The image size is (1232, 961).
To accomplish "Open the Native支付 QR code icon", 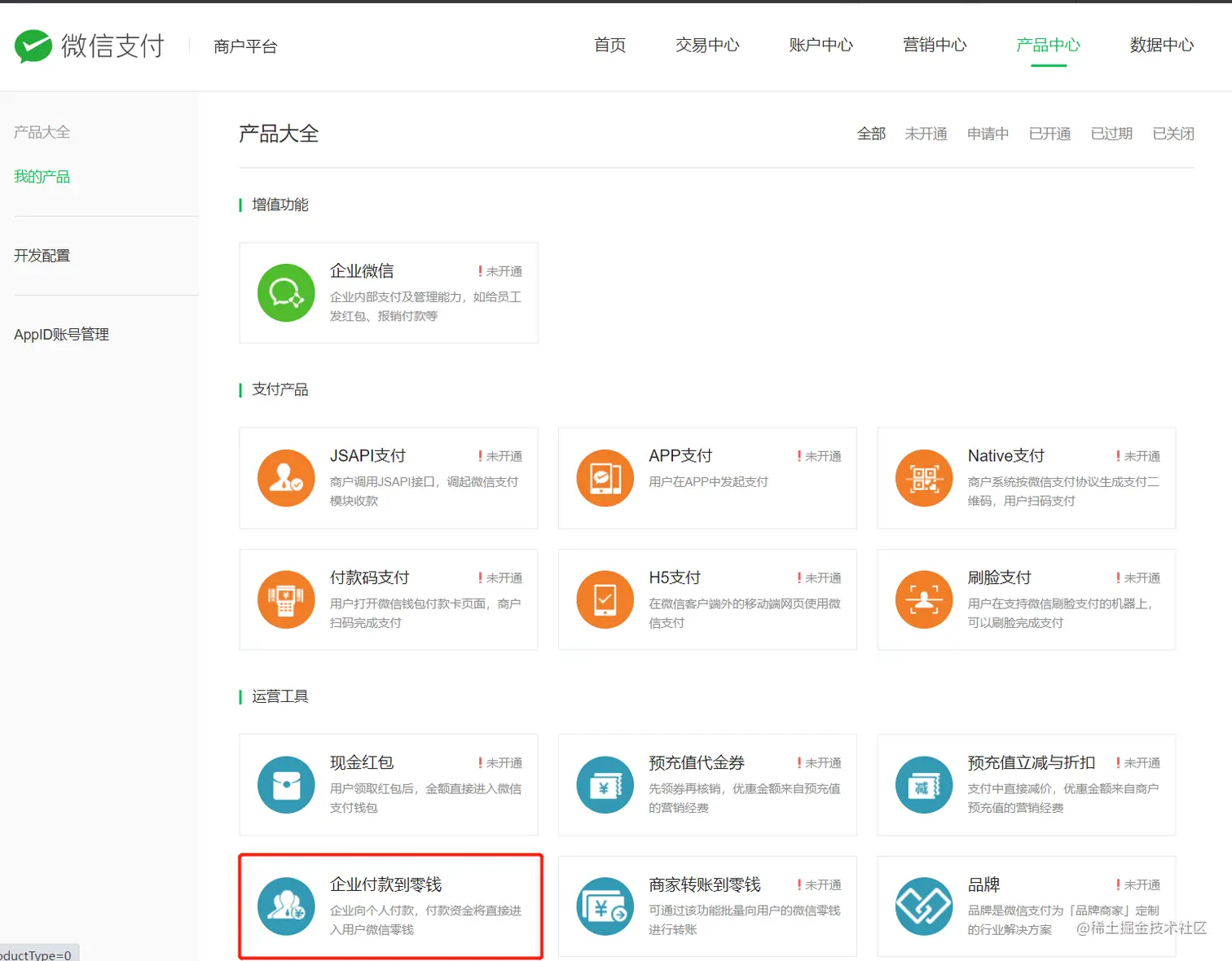I will pyautogui.click(x=924, y=478).
